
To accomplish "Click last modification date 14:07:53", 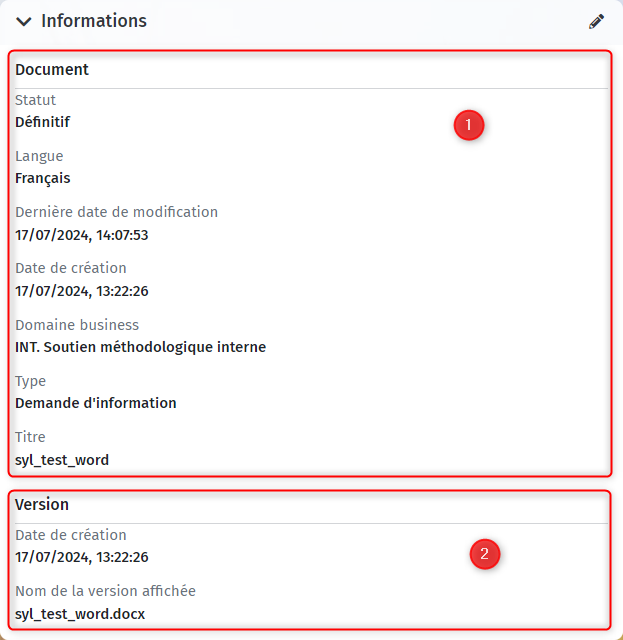I will point(82,235).
